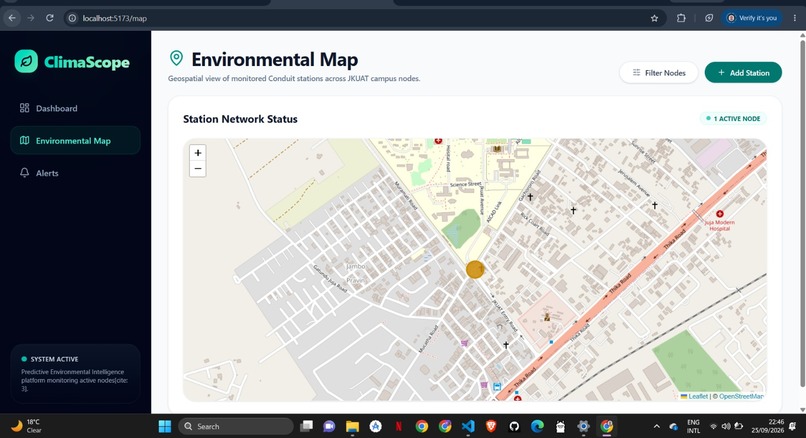Image resolution: width=806 pixels, height=438 pixels.
Task: View site information icon in address bar
Action: (x=72, y=18)
